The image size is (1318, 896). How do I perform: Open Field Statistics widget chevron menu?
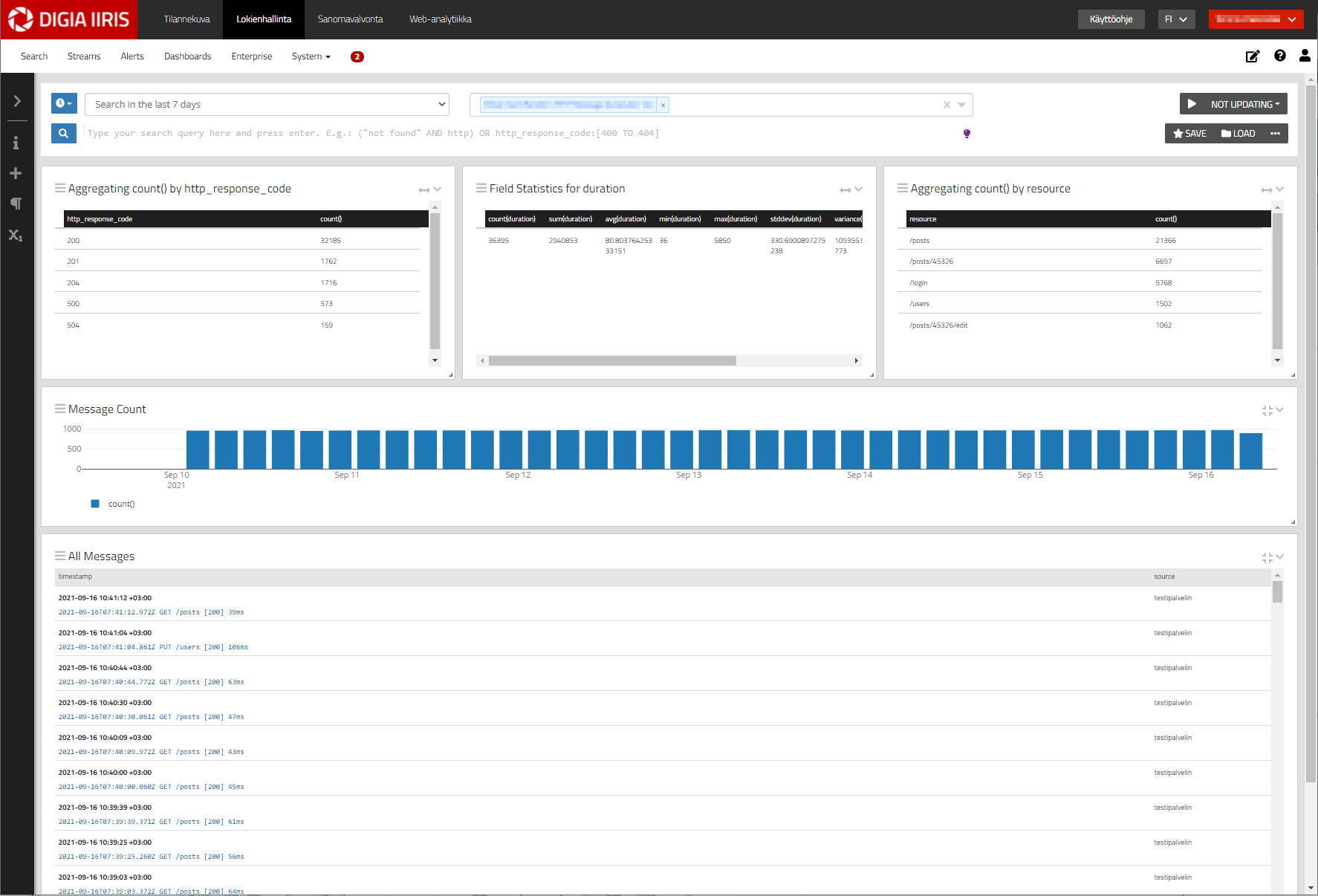pos(859,189)
